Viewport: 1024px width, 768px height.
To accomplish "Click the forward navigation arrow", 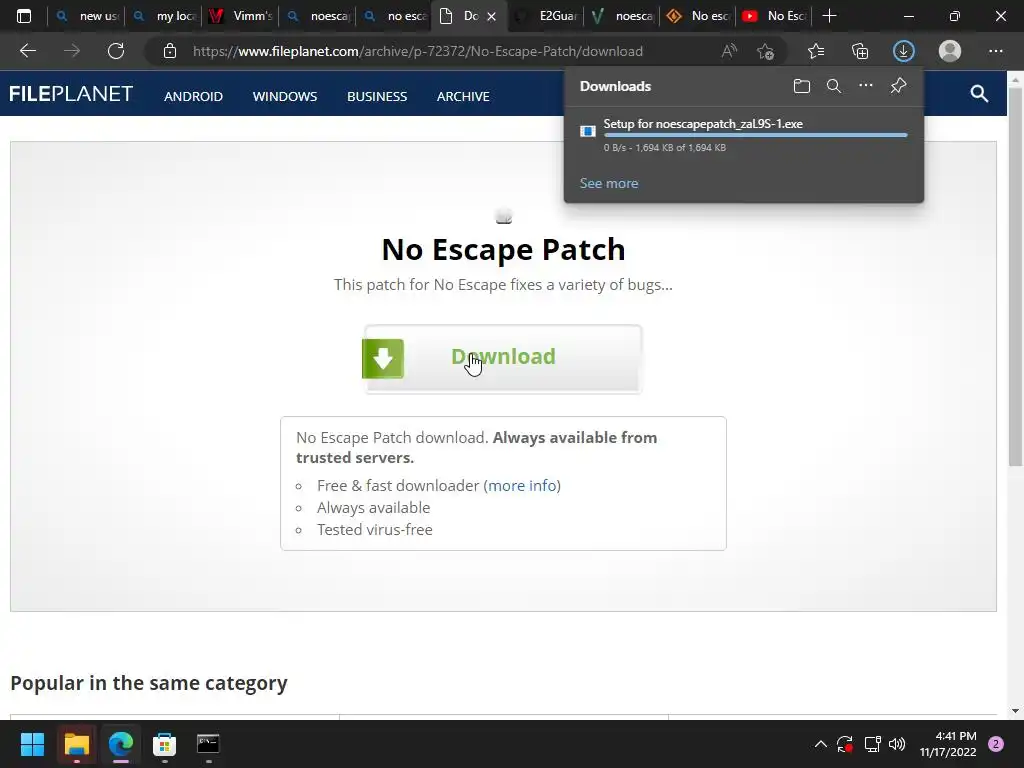I will tap(72, 51).
